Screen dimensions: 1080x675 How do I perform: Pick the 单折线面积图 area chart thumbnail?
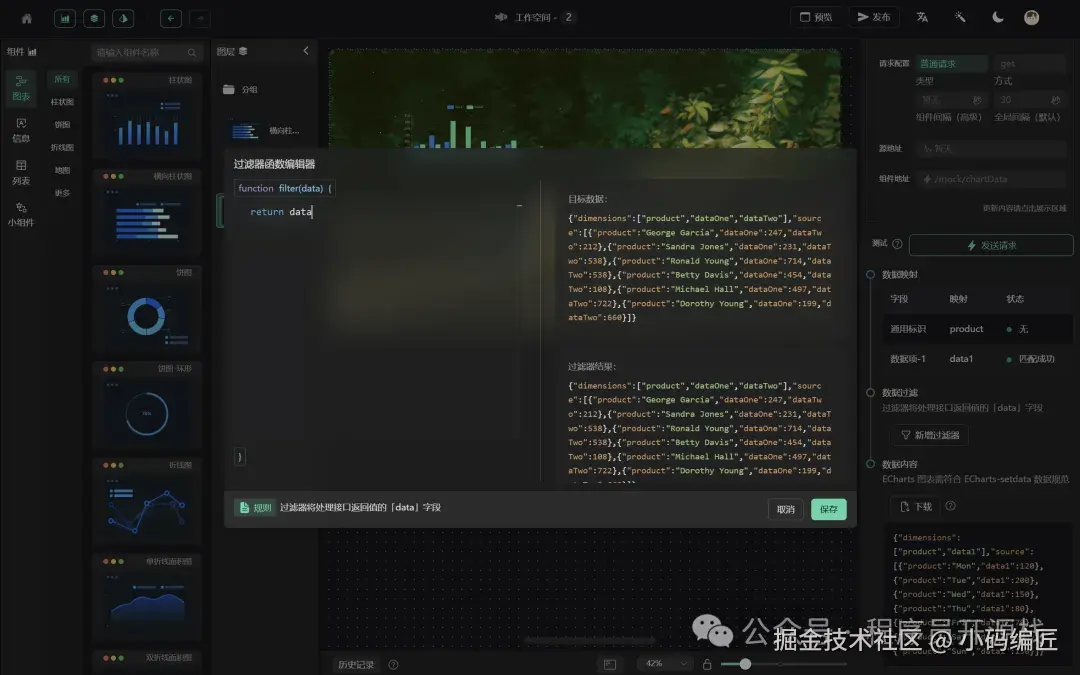pyautogui.click(x=147, y=599)
